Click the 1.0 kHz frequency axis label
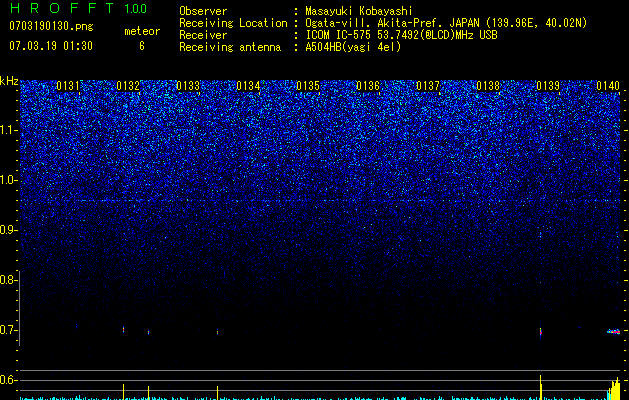The width and height of the screenshot is (629, 400). point(9,180)
